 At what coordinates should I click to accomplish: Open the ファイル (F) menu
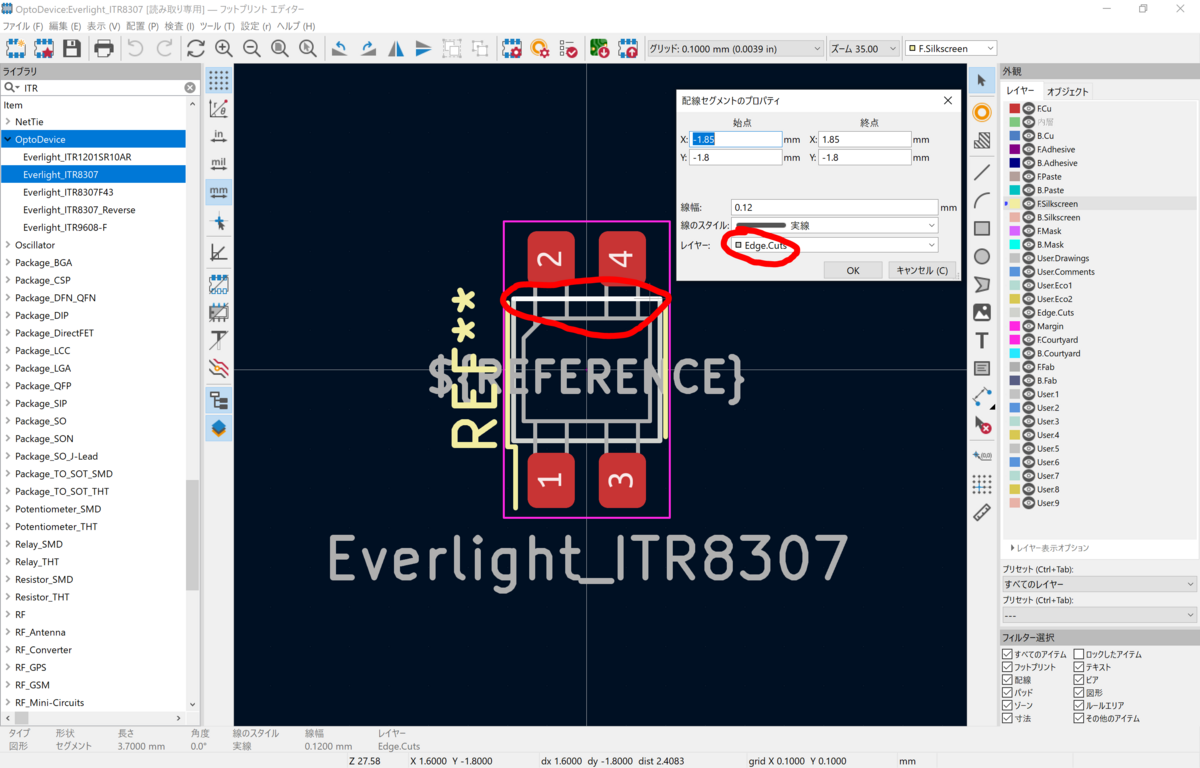click(23, 26)
